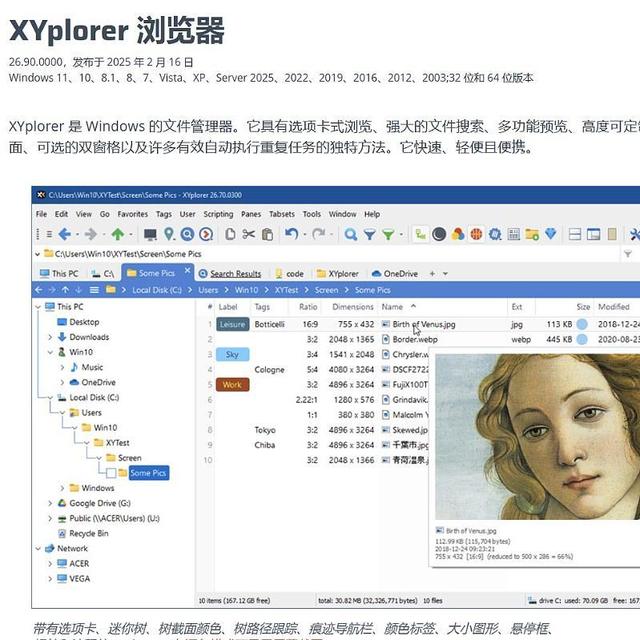The image size is (640, 640).
Task: Click the scissors Cut icon in toolbar
Action: click(249, 234)
